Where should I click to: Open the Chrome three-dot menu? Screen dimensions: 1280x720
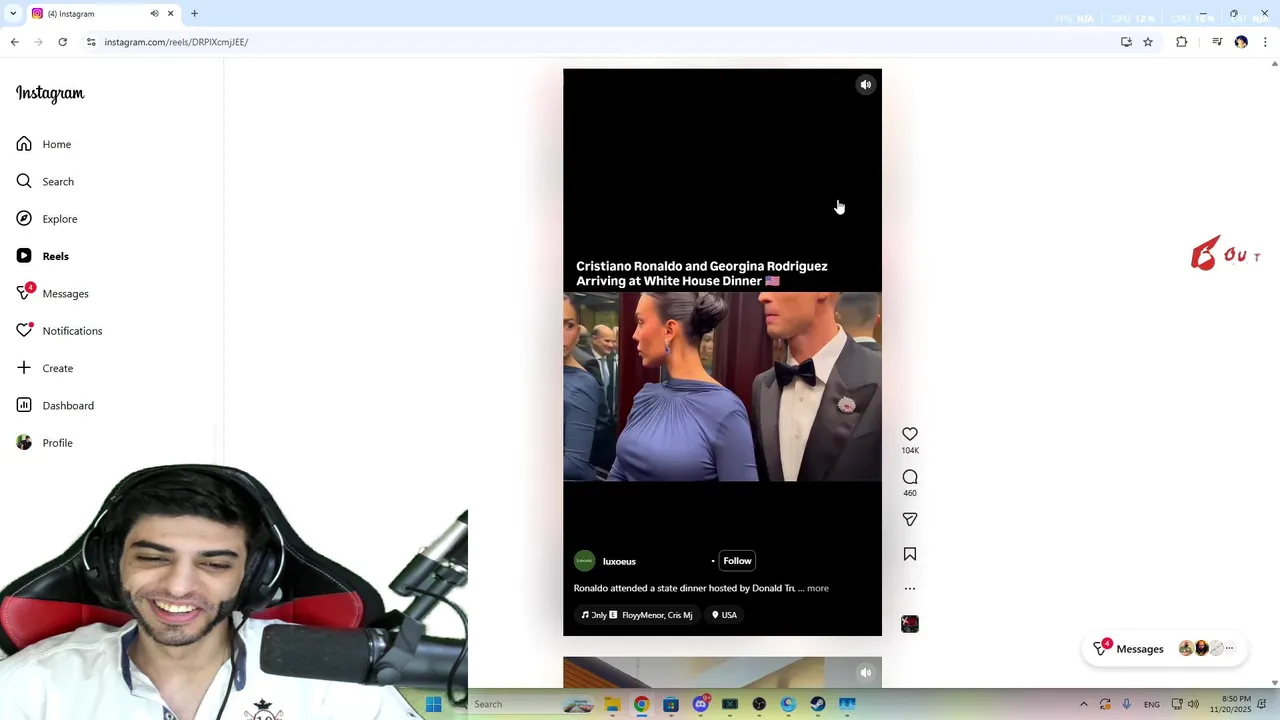pyautogui.click(x=1265, y=42)
